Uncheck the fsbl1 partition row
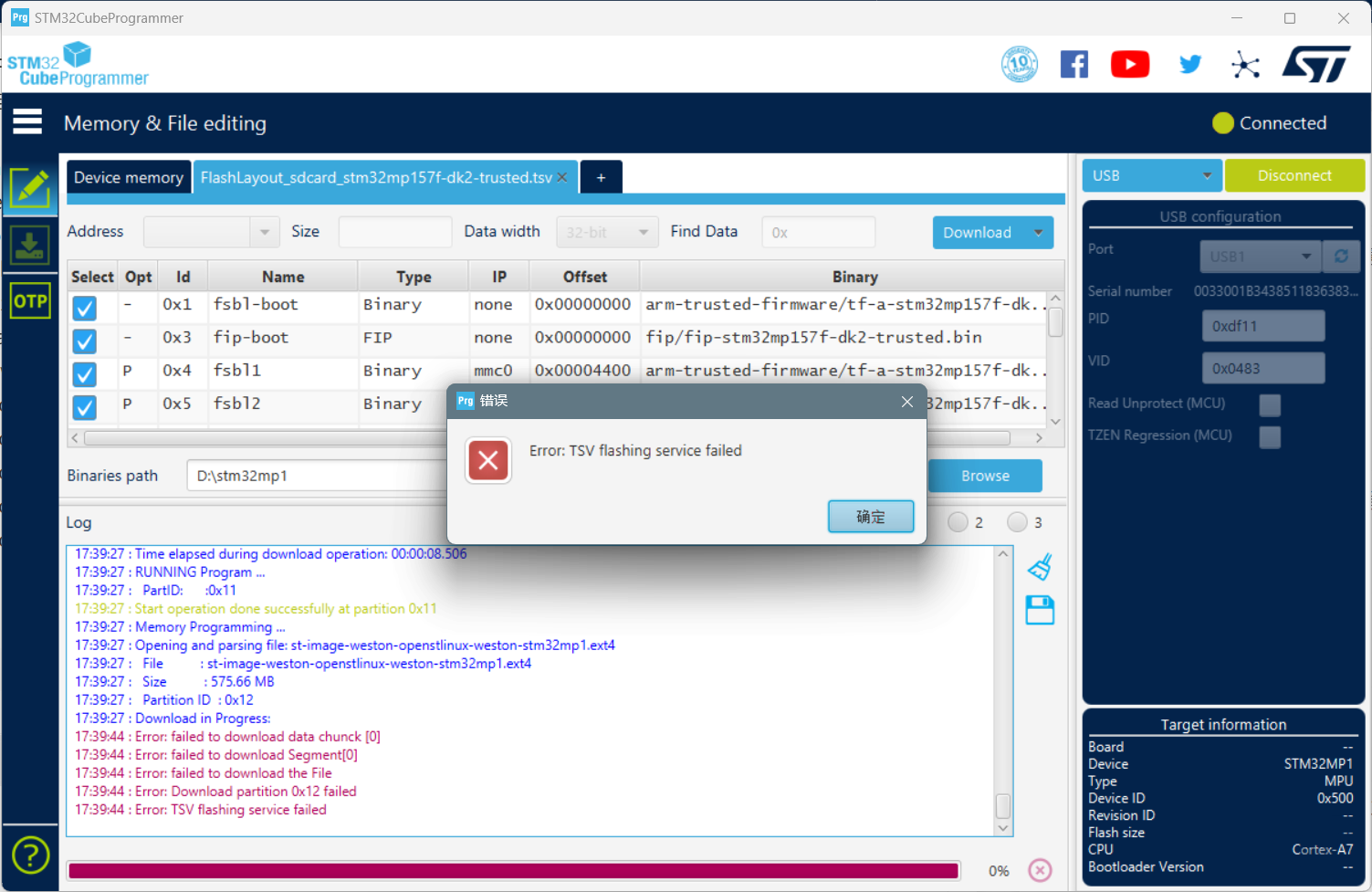 coord(85,373)
